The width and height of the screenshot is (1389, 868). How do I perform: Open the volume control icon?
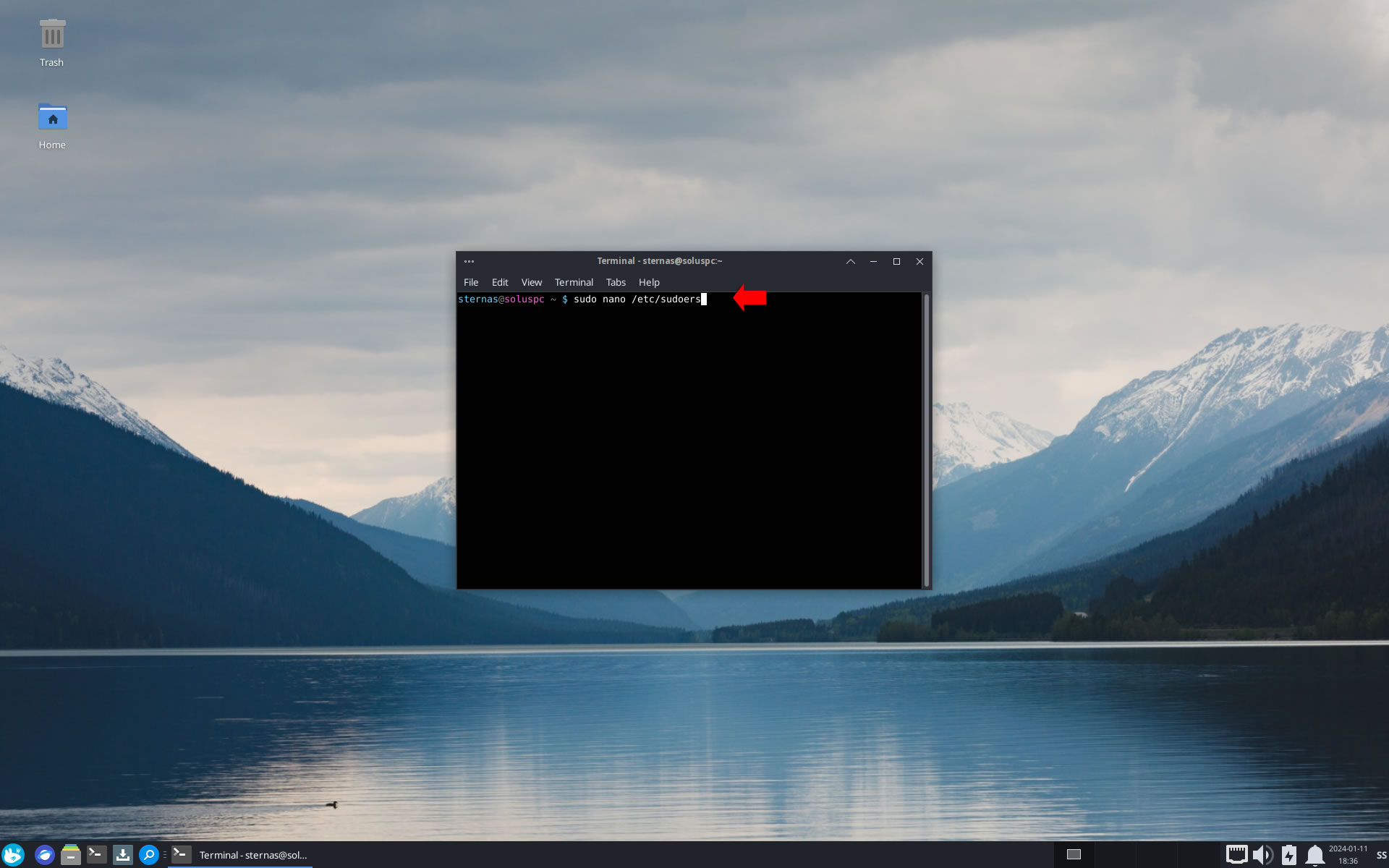click(1262, 855)
